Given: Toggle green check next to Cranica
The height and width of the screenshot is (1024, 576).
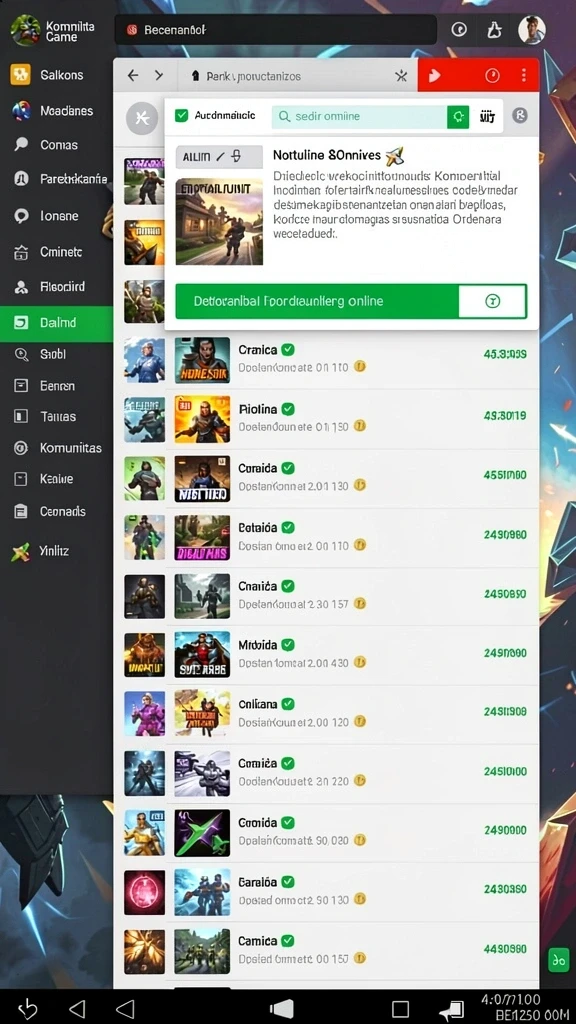Looking at the screenshot, I should [x=287, y=349].
